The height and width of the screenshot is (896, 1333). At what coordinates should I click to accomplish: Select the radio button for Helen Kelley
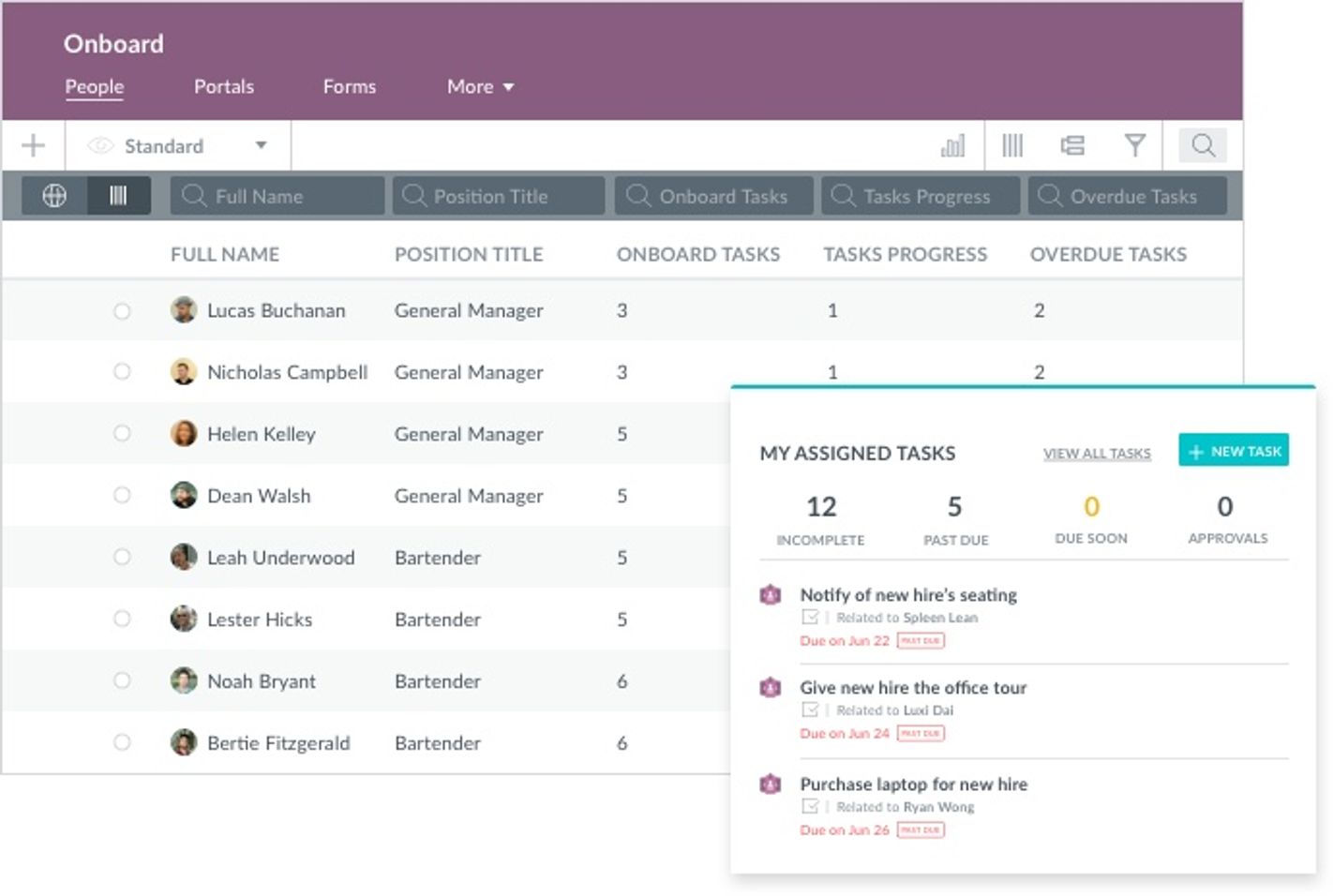(122, 434)
